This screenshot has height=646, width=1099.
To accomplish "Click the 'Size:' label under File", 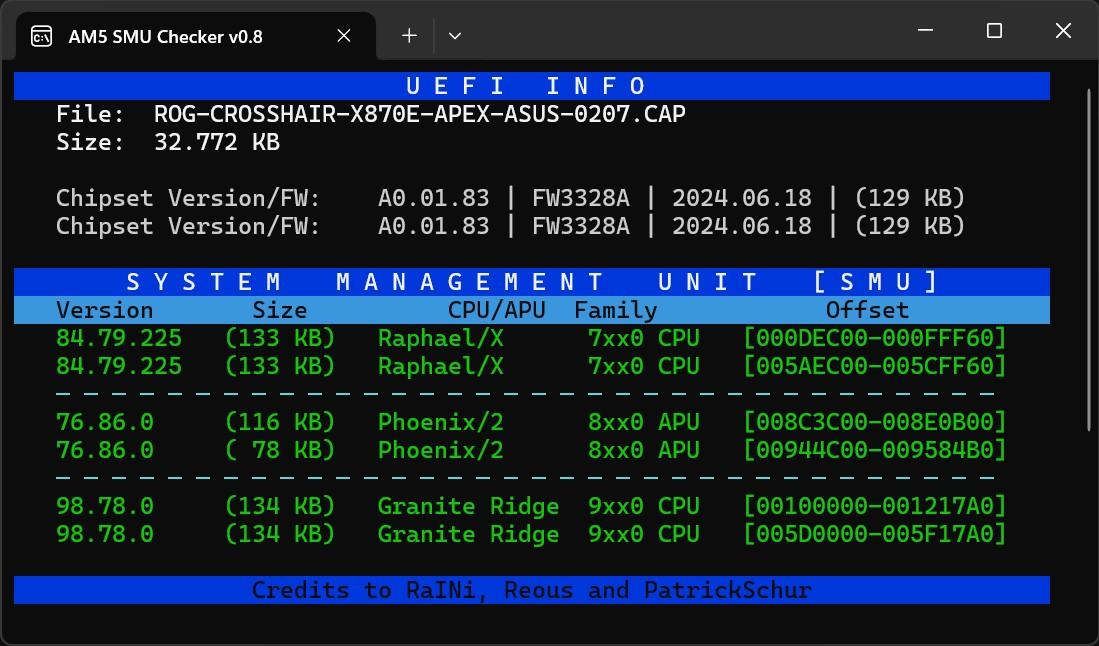I will point(90,142).
